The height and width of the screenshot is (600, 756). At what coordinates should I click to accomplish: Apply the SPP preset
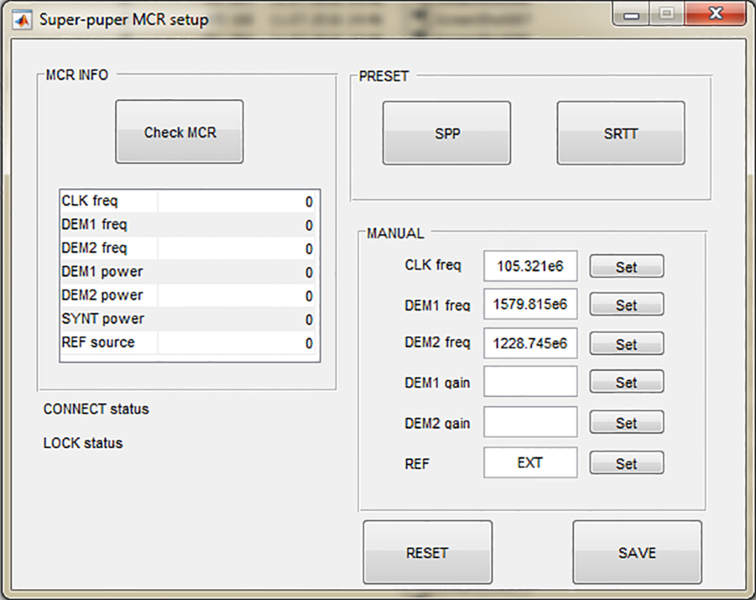click(446, 133)
